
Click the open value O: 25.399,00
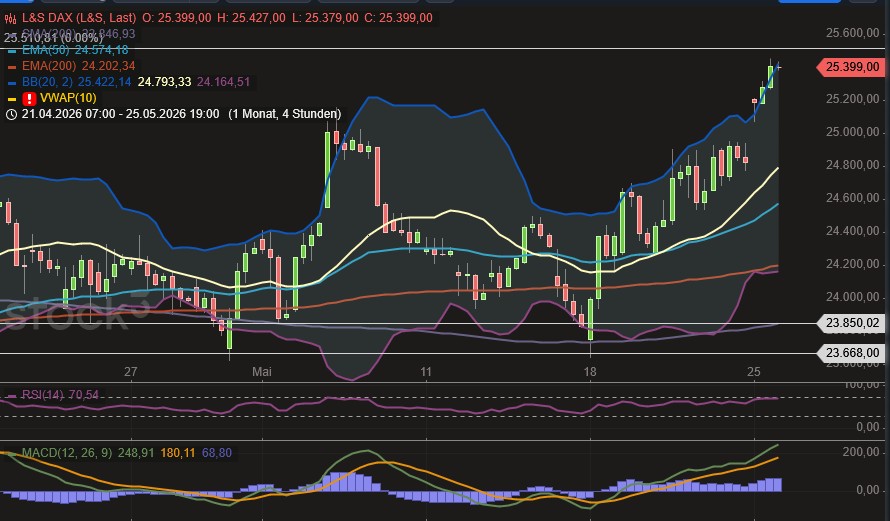click(177, 18)
